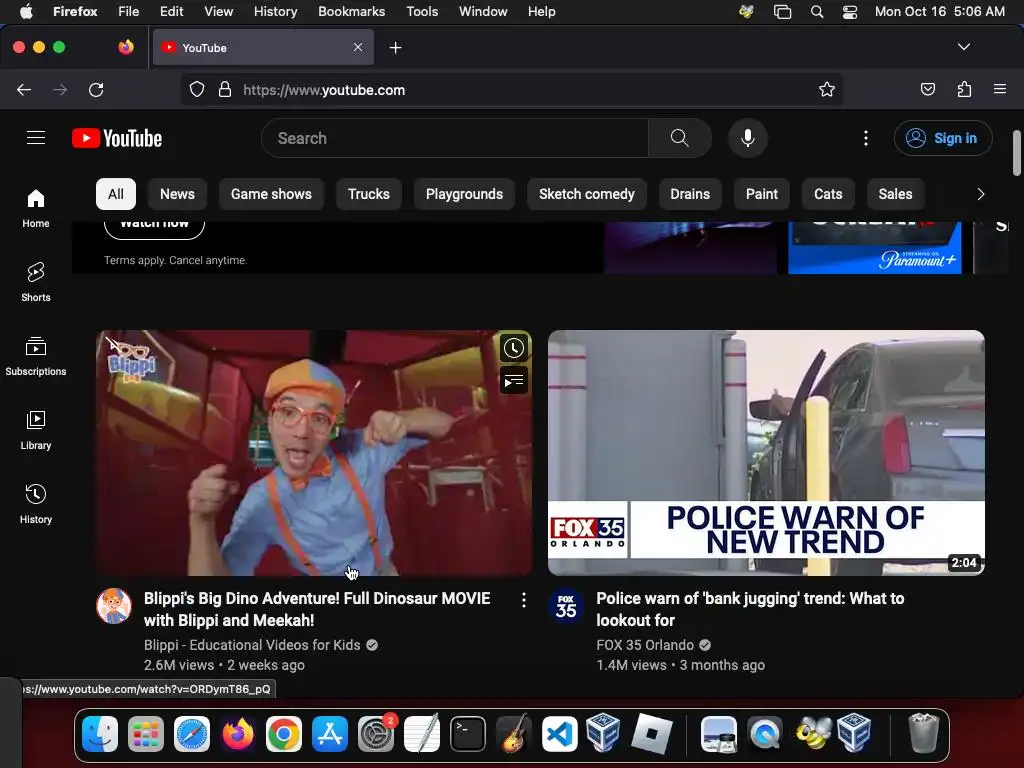Add Blippi video to Watch Later
The height and width of the screenshot is (768, 1024).
point(514,348)
